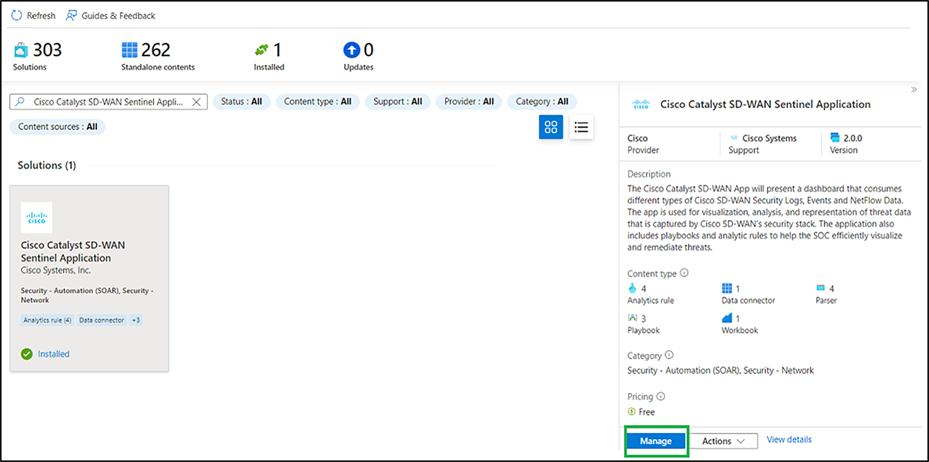This screenshot has height=462, width=929.
Task: Click the Playbook icon
Action: tap(632, 318)
